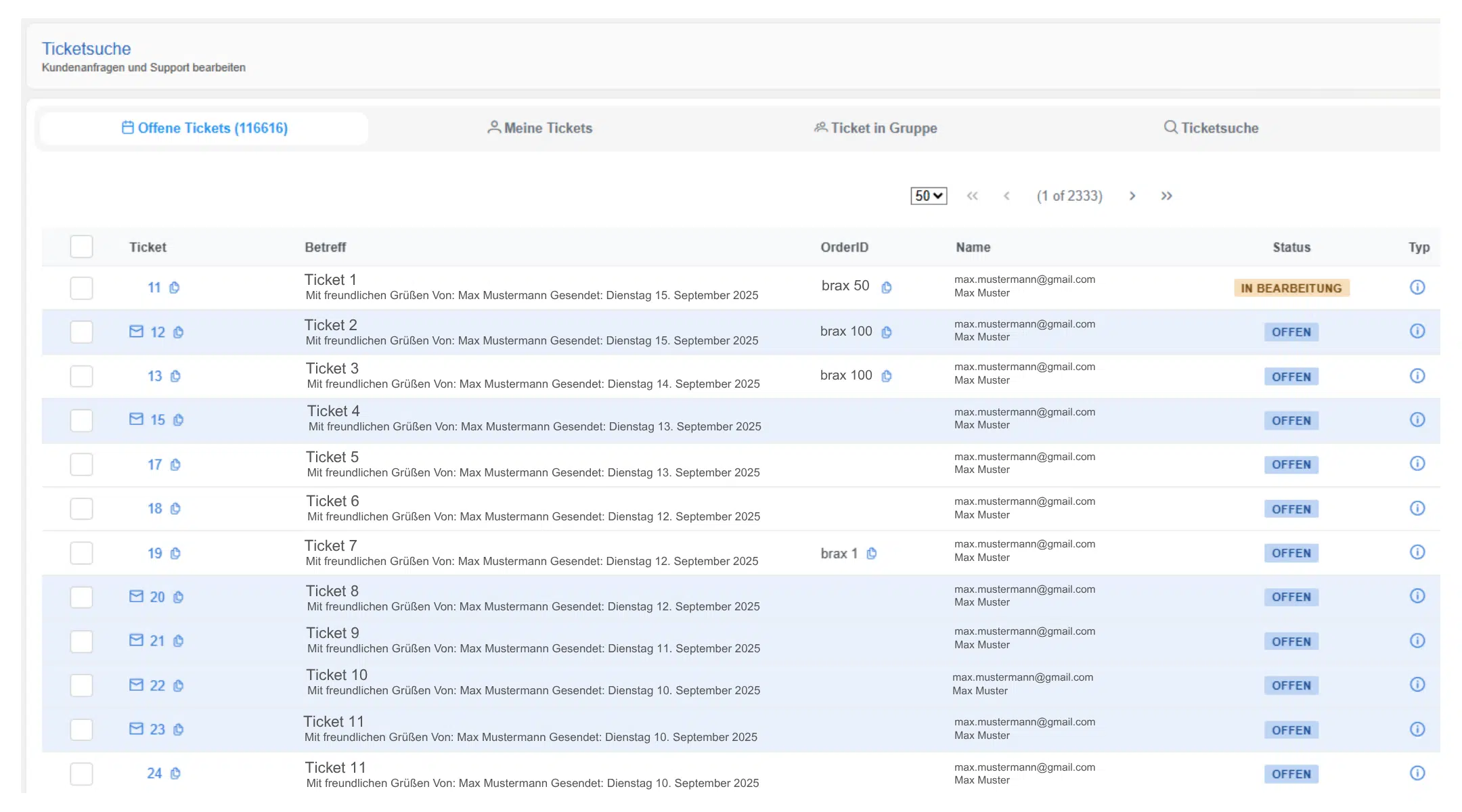This screenshot has height=812, width=1462.
Task: Check the checkbox for ticket 15
Action: tap(81, 421)
